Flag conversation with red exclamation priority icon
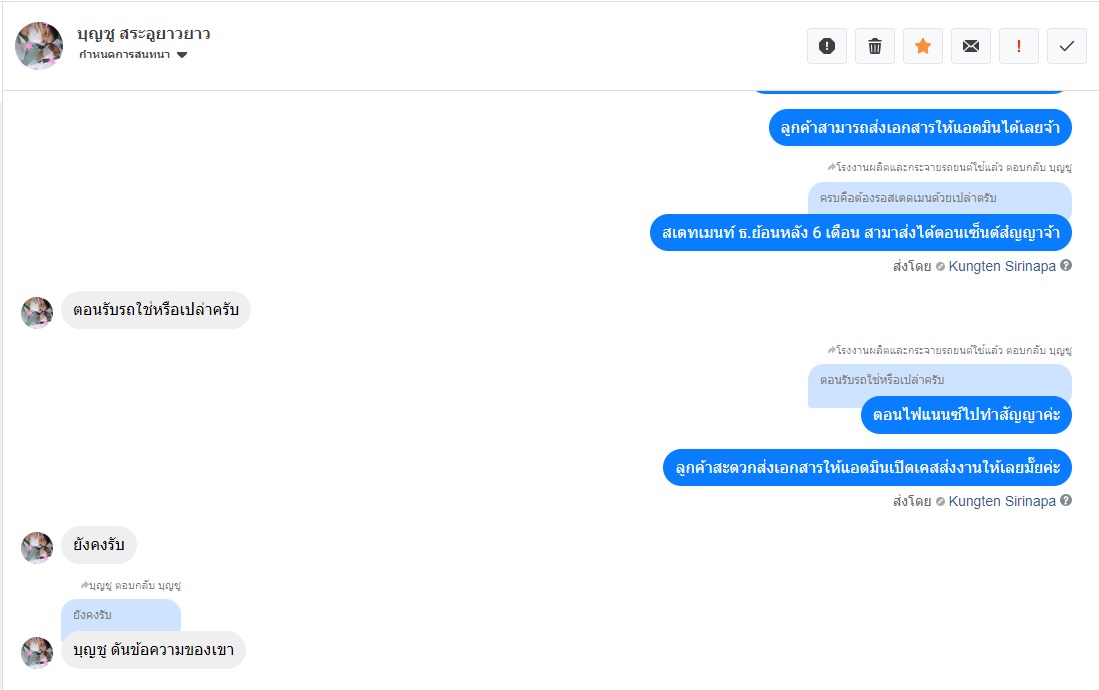The image size is (1099, 690). pos(1018,46)
